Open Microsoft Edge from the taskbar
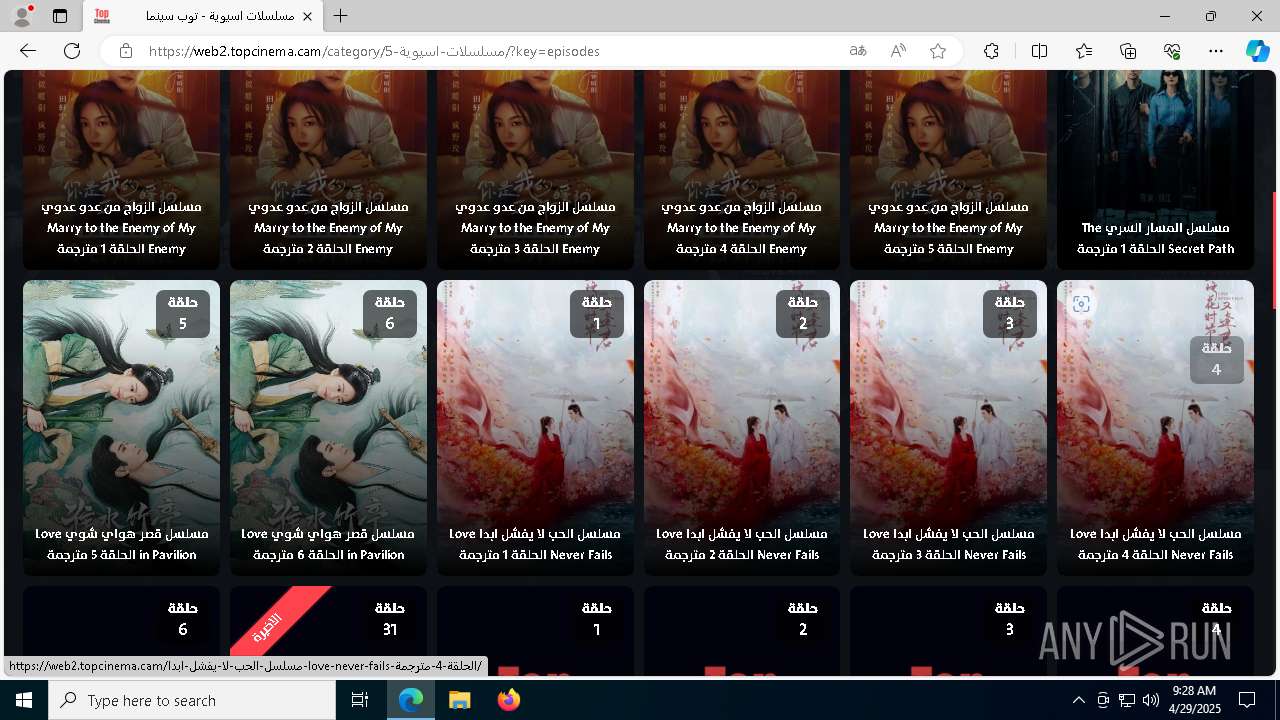This screenshot has height=720, width=1280. [412, 700]
